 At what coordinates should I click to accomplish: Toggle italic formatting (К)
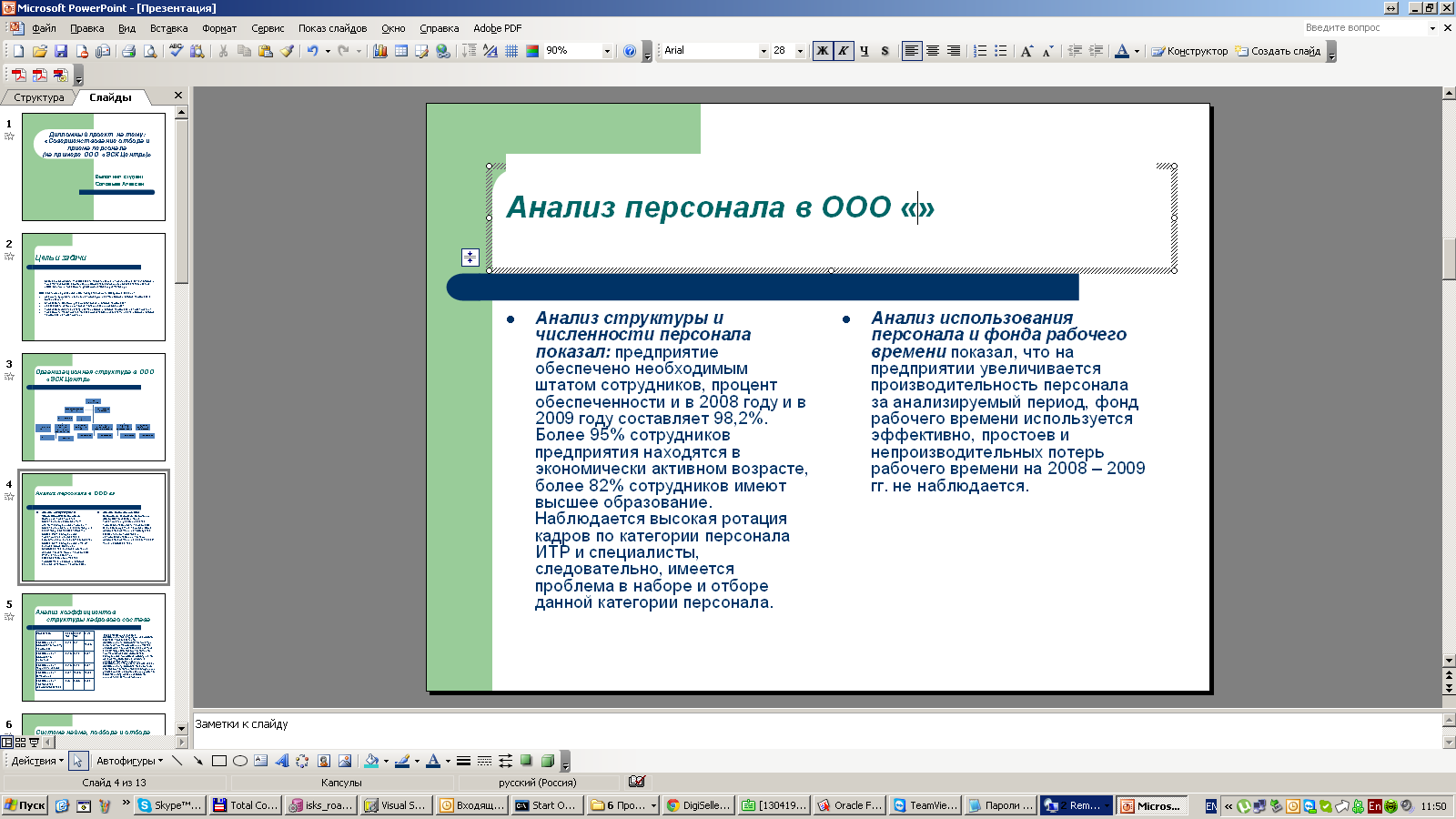tap(844, 51)
